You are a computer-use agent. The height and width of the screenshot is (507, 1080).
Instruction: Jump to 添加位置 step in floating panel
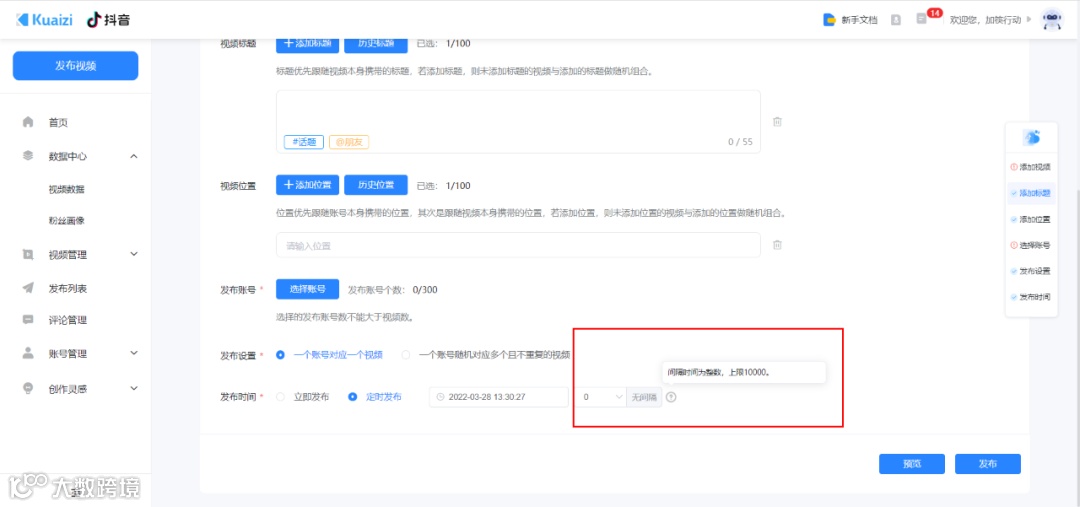[1031, 220]
